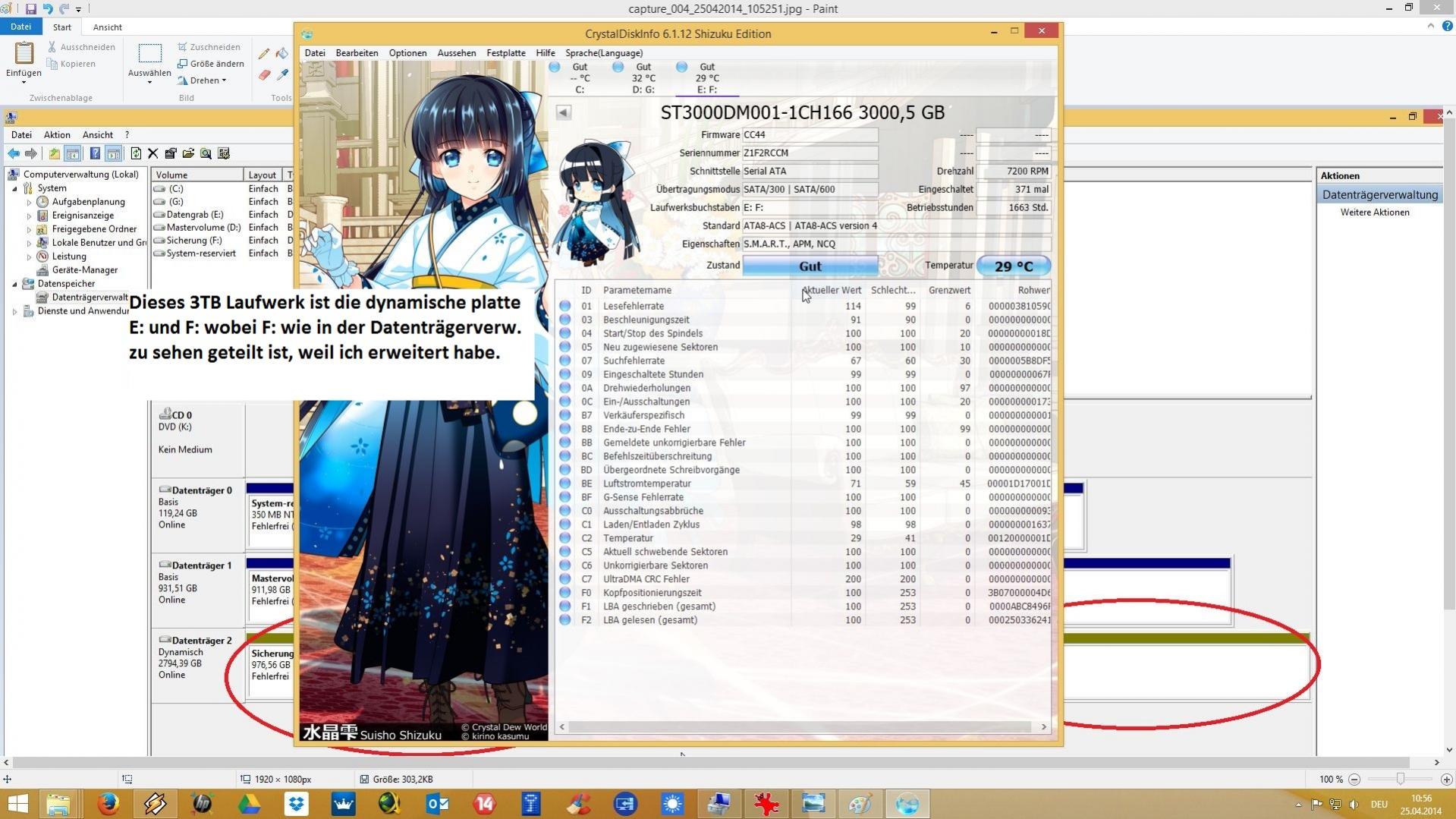Select the Color picker tool

pos(282,74)
